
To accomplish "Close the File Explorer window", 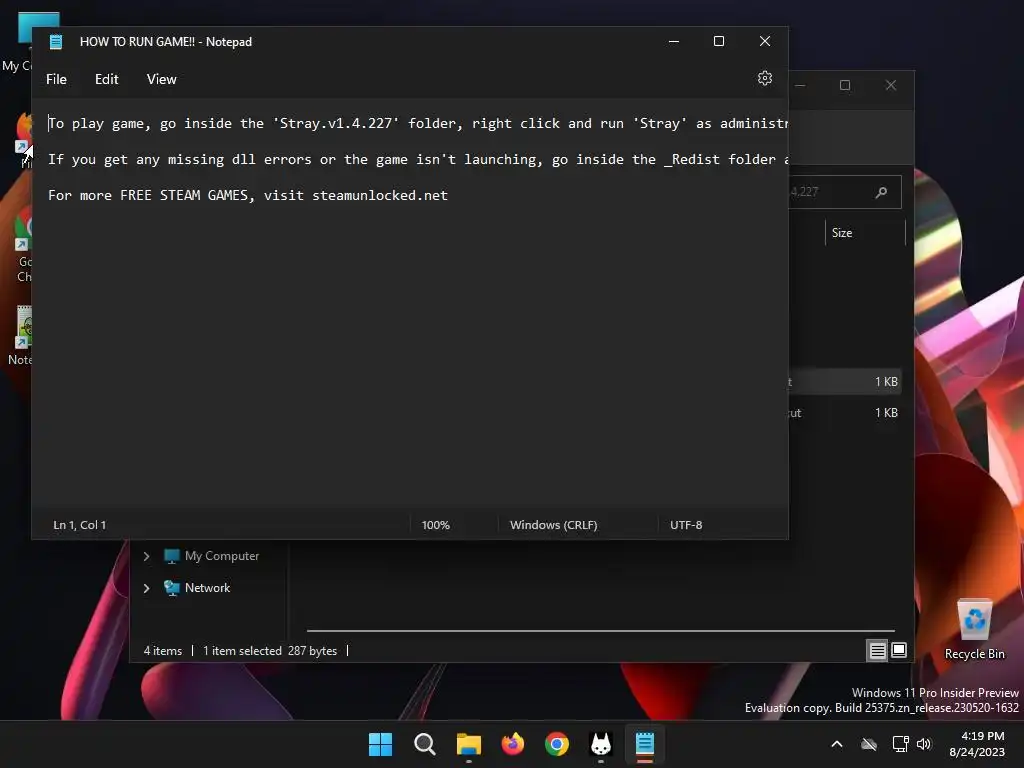I will pos(891,85).
